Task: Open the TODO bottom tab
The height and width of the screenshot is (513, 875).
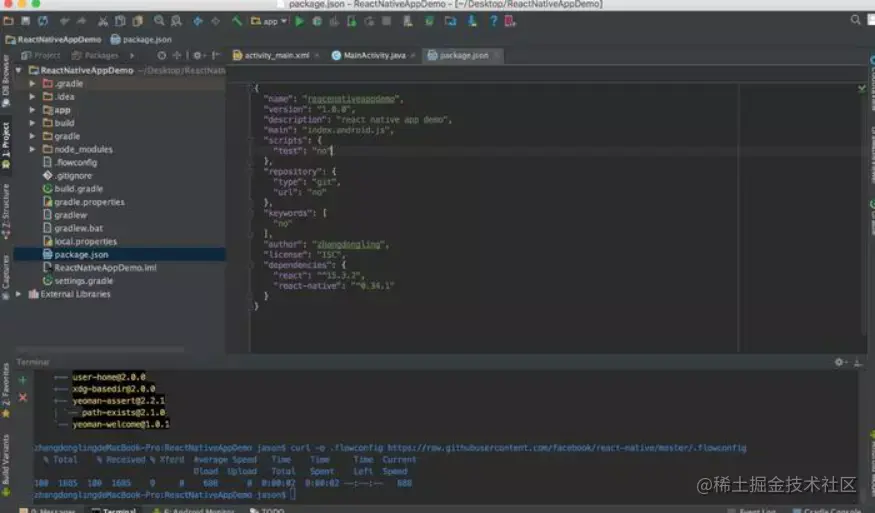Action: click(267, 511)
